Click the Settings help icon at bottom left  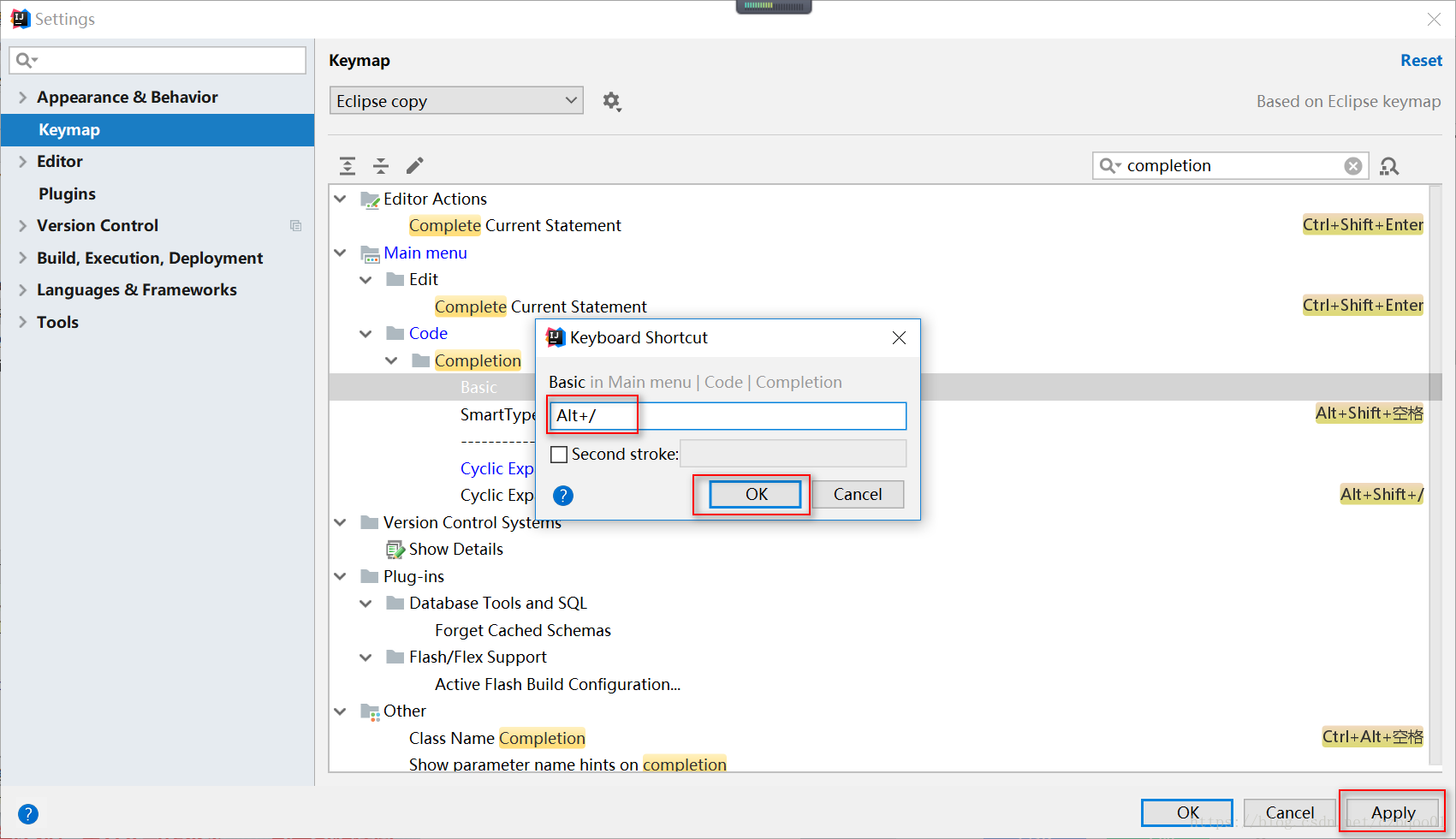[28, 814]
